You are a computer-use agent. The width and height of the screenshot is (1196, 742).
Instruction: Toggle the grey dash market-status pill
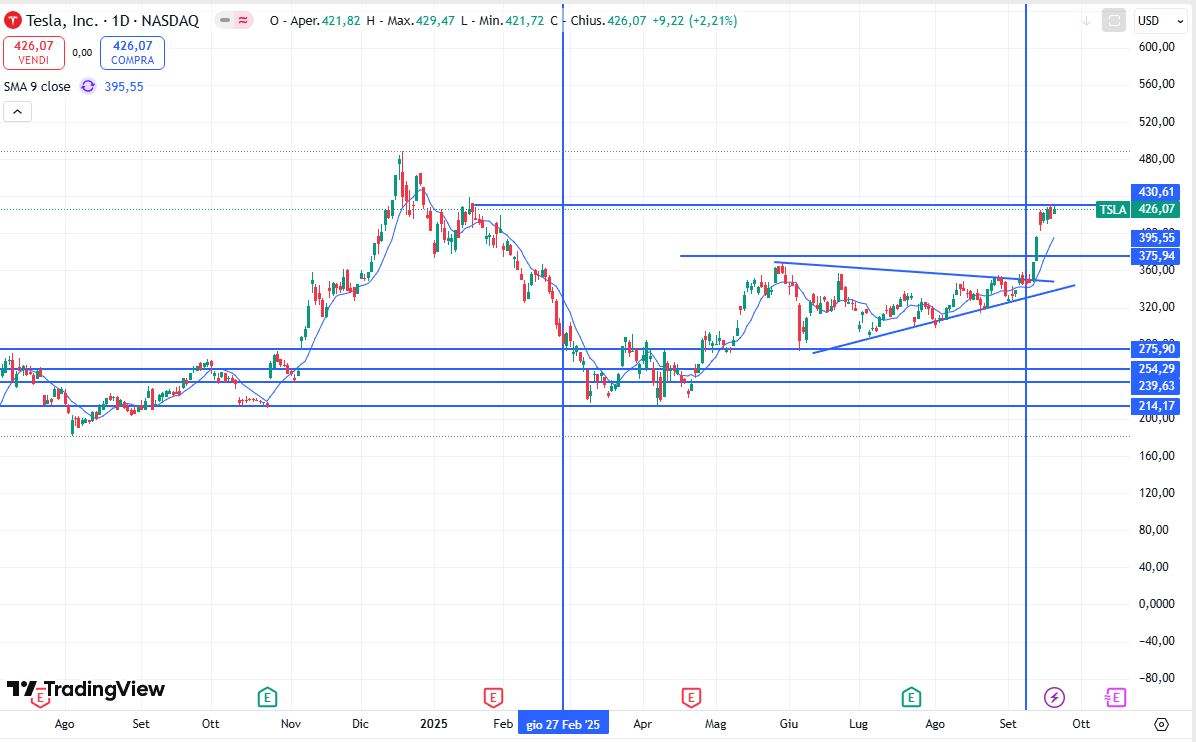(x=225, y=21)
